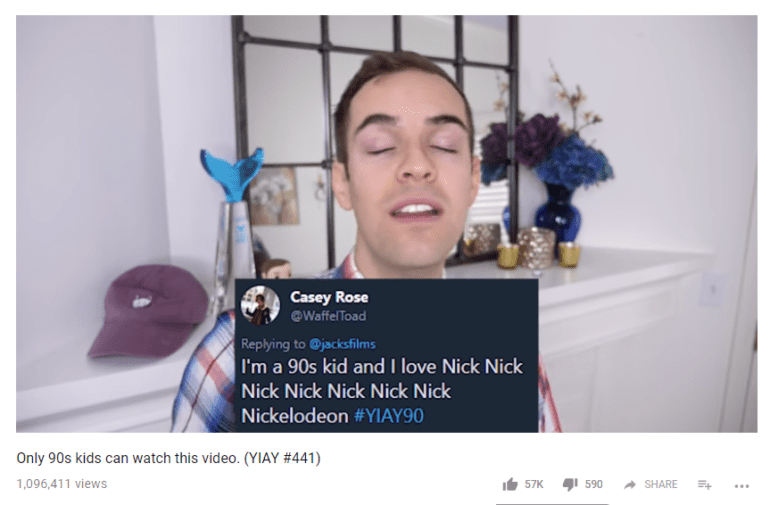The height and width of the screenshot is (505, 770).
Task: Click the SHARE text label
Action: coord(660,484)
